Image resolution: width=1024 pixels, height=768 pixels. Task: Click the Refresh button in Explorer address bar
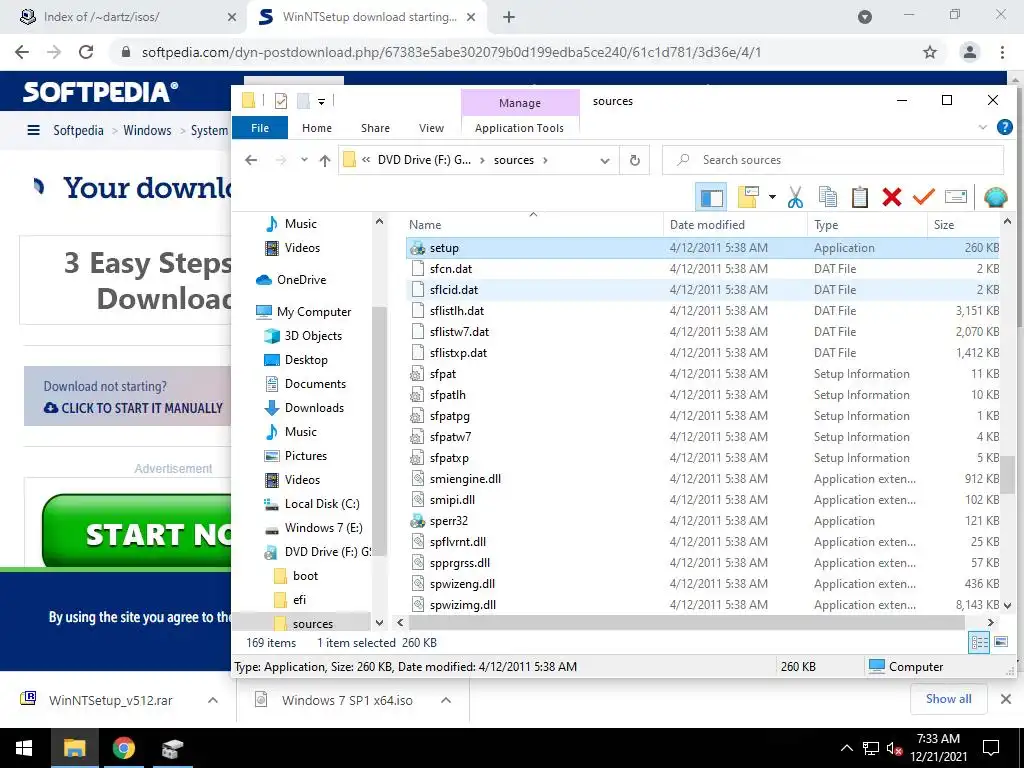click(x=634, y=161)
